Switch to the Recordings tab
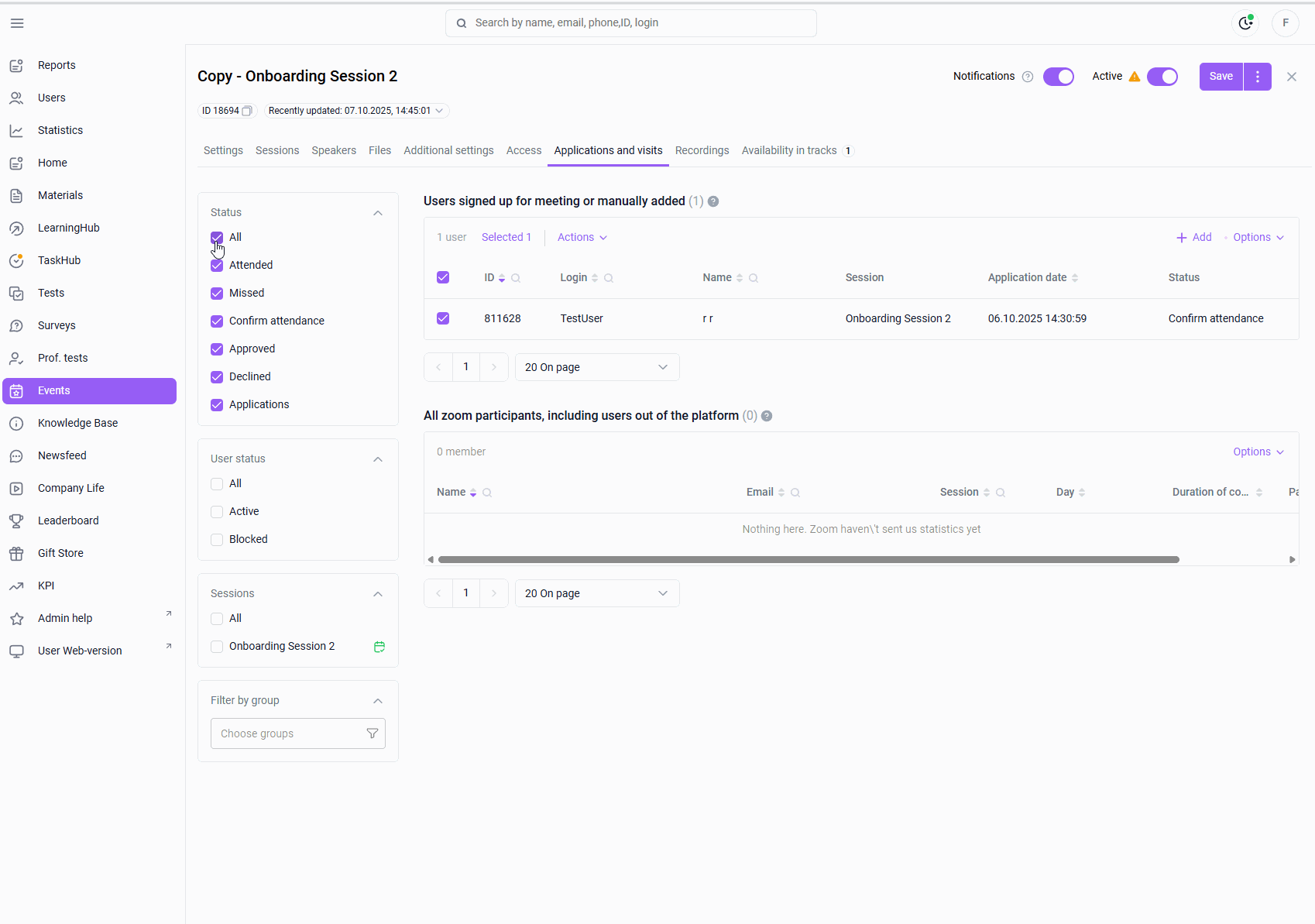The width and height of the screenshot is (1315, 924). point(702,150)
